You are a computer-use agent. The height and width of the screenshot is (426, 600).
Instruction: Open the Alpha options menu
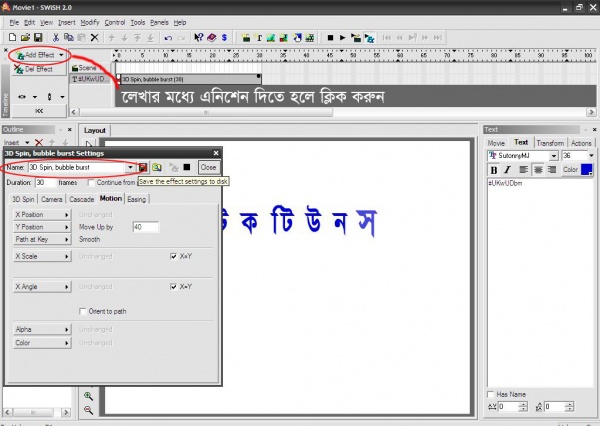[x=42, y=329]
